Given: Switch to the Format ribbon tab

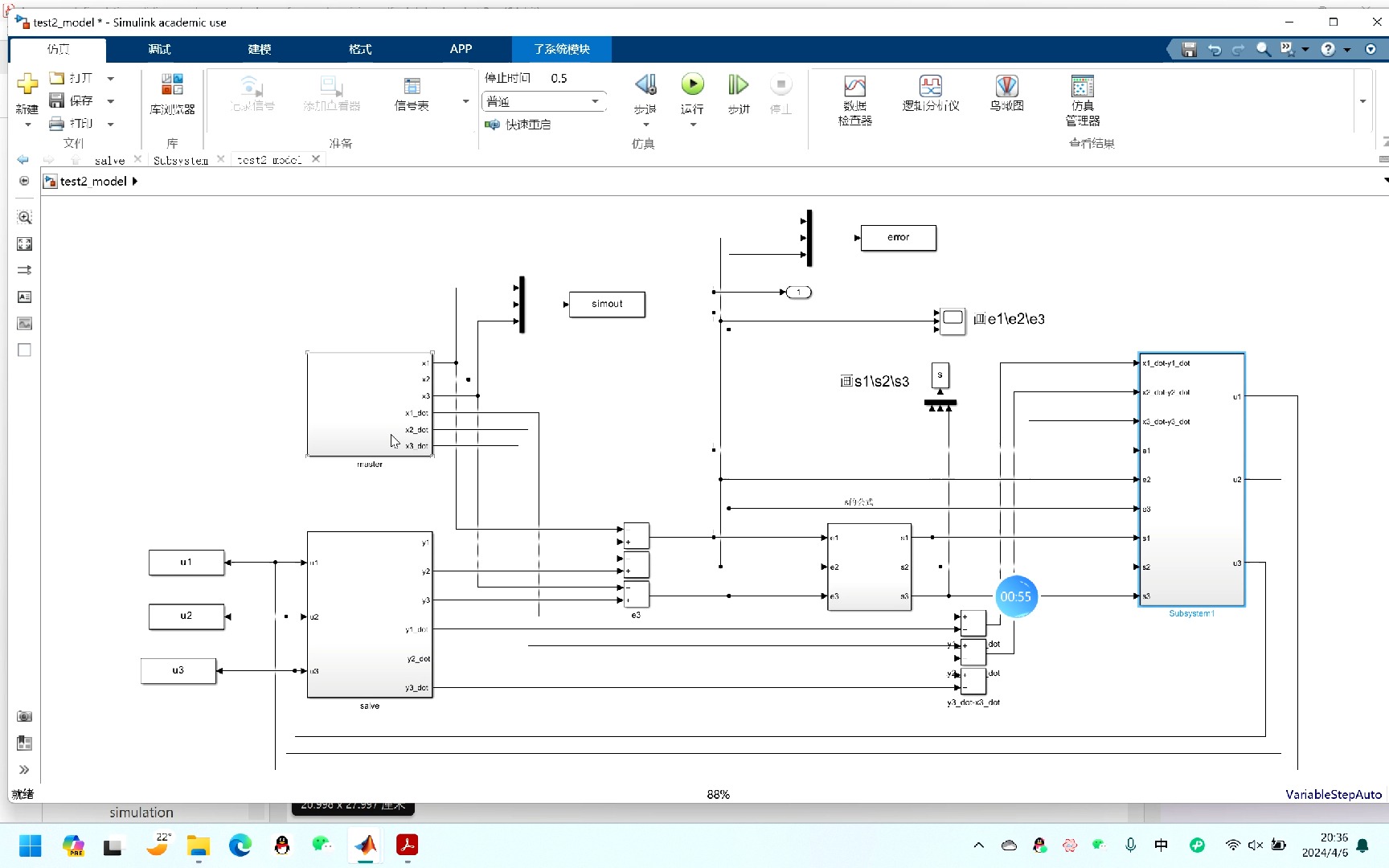Looking at the screenshot, I should 360,49.
